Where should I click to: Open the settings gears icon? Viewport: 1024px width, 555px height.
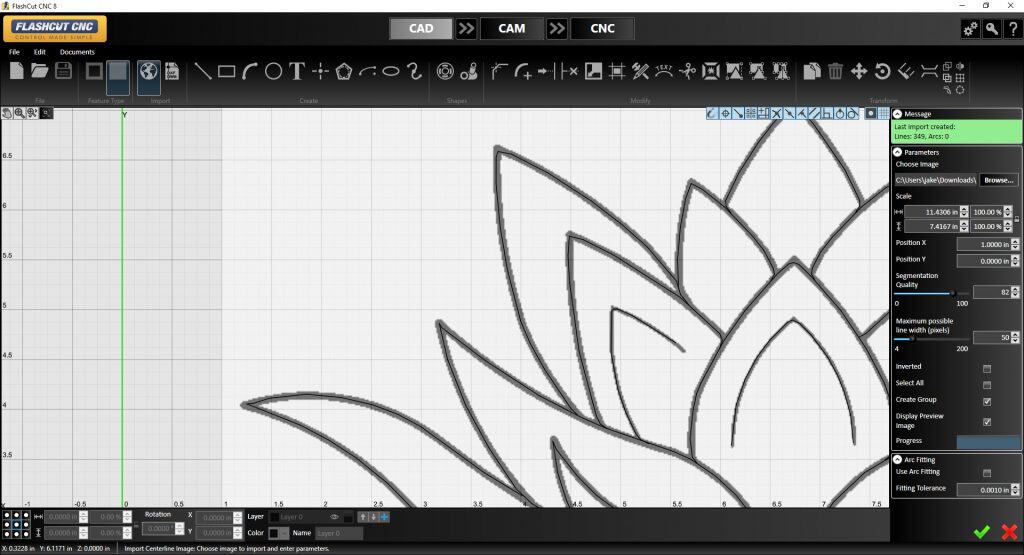coord(969,29)
